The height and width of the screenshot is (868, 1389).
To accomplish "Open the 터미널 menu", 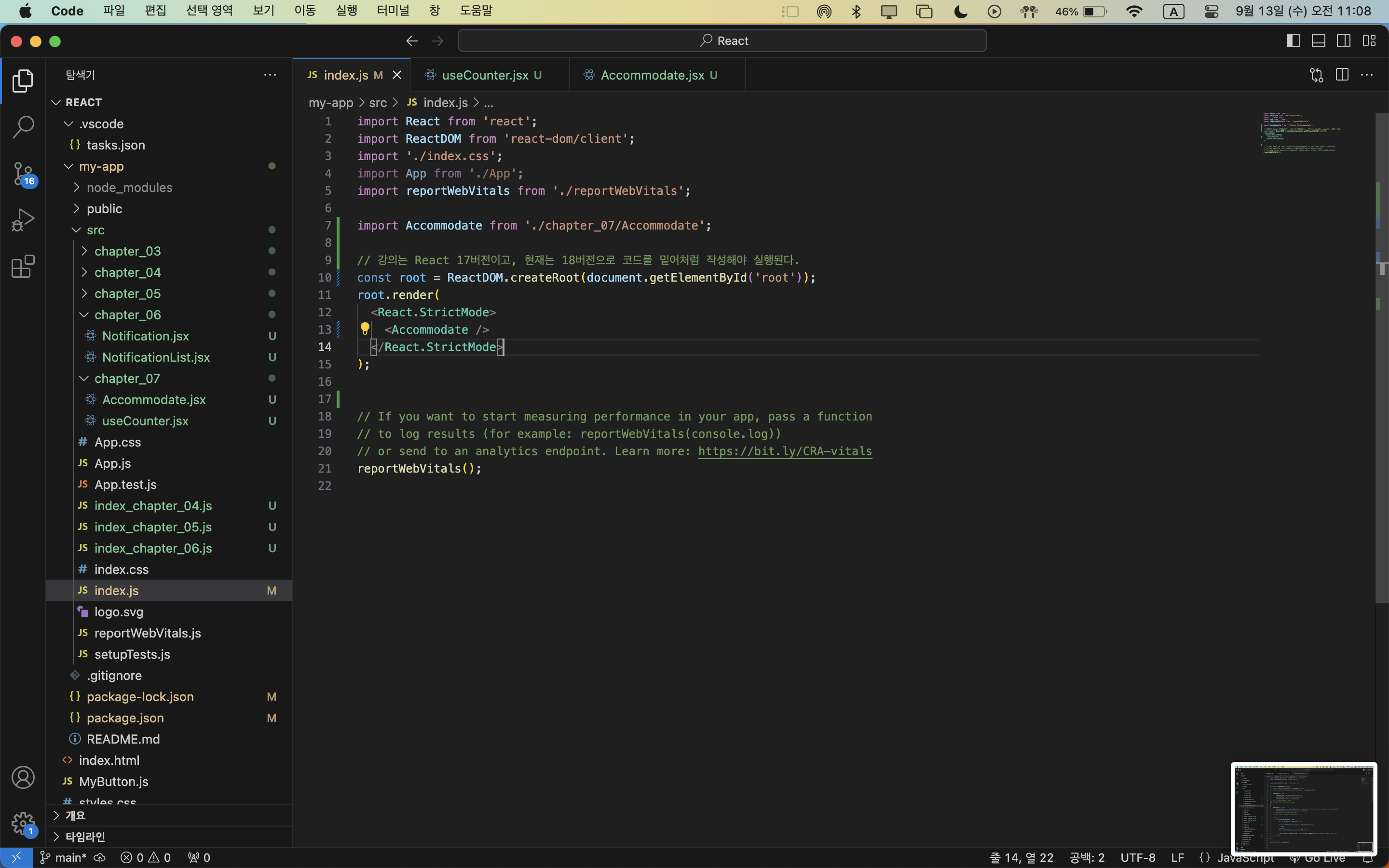I will coord(393,10).
